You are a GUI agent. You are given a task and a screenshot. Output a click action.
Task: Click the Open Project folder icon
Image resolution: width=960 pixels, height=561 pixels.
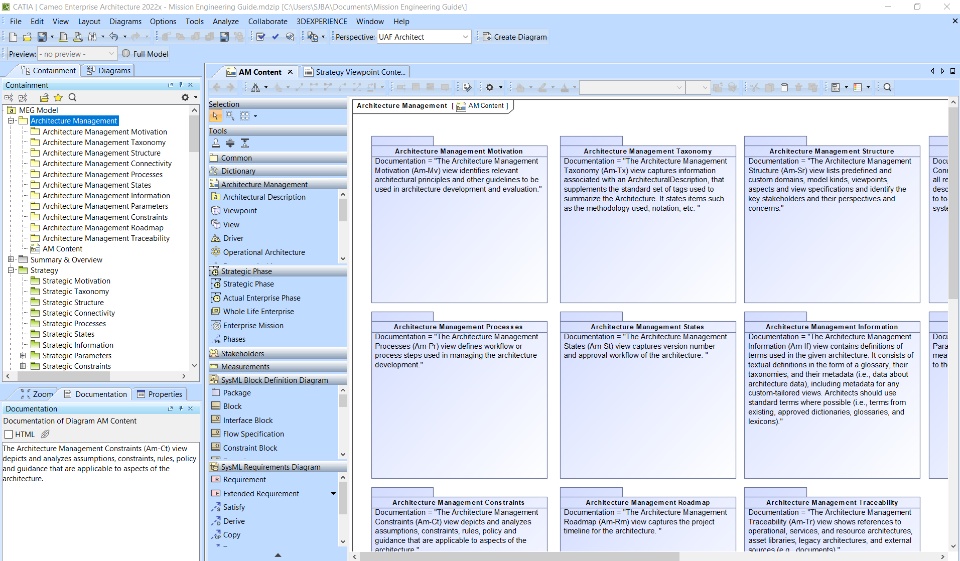[x=27, y=37]
